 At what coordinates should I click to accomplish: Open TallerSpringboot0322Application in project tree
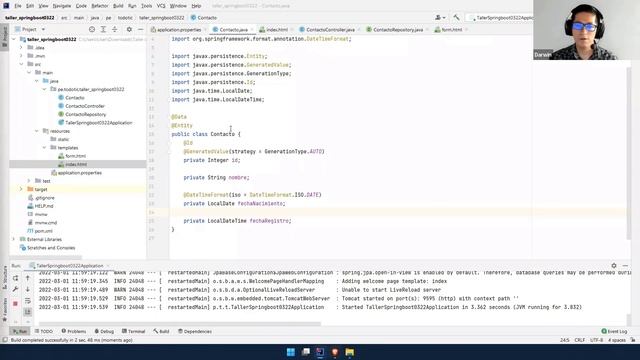(x=98, y=122)
